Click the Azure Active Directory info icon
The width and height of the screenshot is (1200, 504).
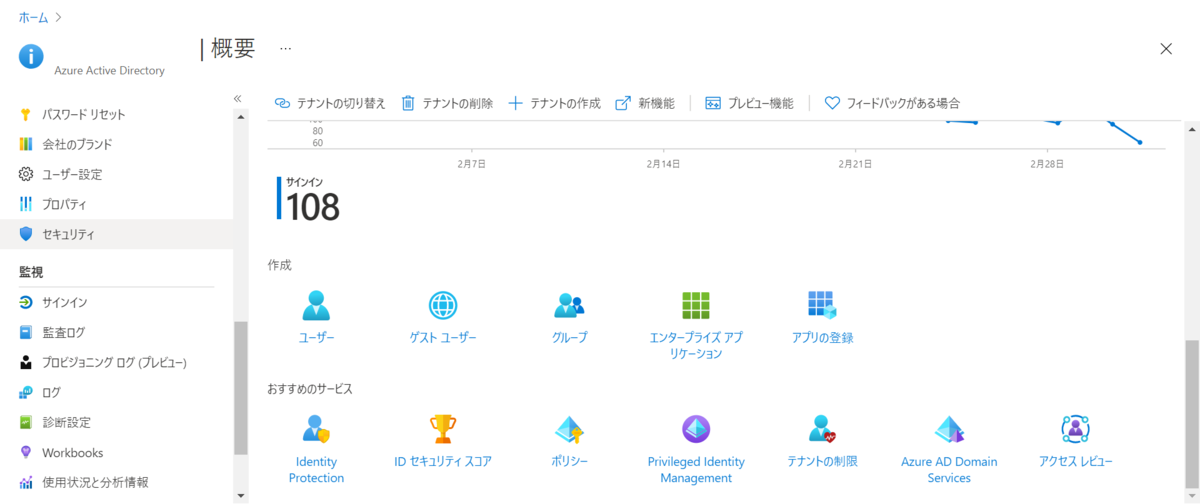pyautogui.click(x=31, y=56)
